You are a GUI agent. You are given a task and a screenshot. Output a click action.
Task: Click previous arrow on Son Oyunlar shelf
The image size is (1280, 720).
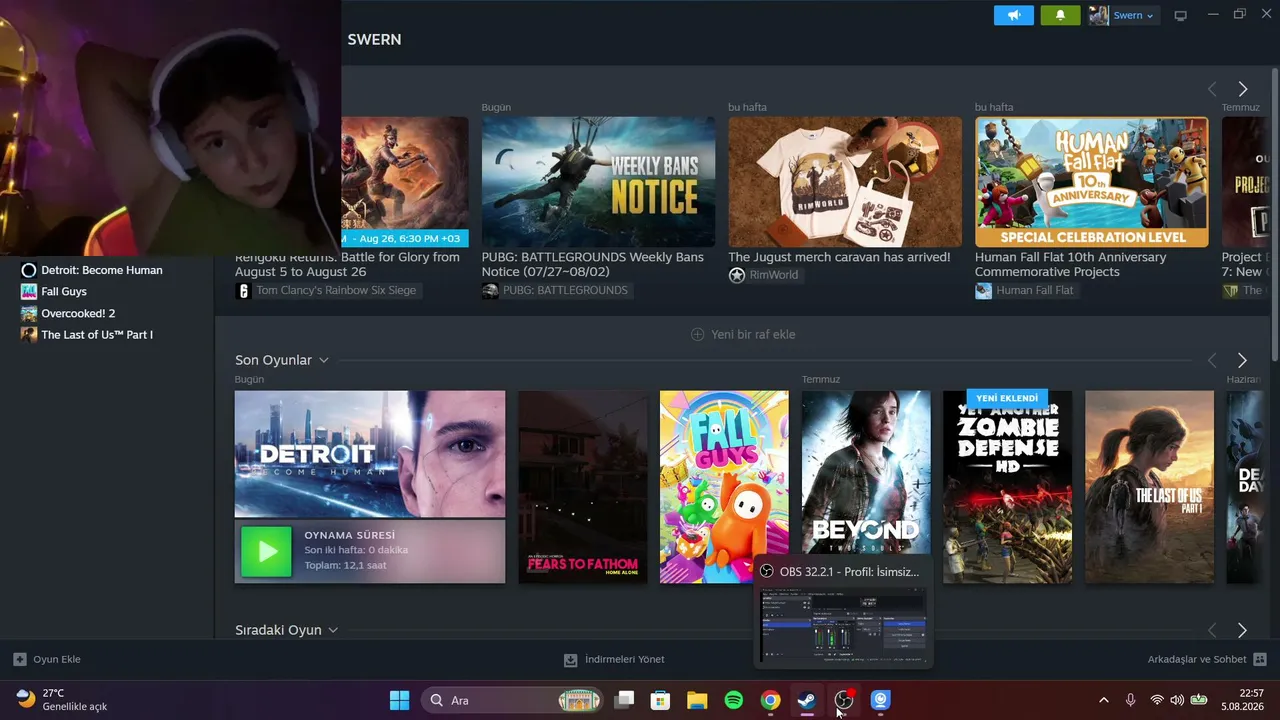click(1212, 360)
